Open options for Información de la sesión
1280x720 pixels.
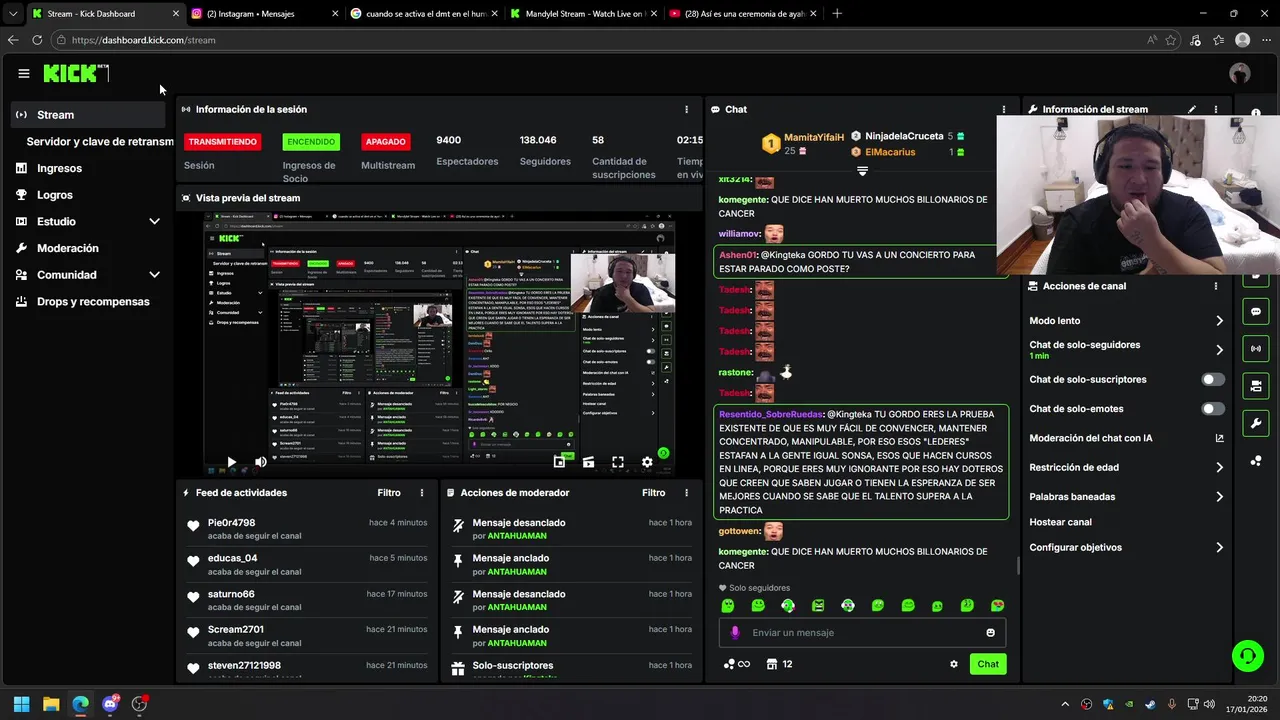pos(686,109)
